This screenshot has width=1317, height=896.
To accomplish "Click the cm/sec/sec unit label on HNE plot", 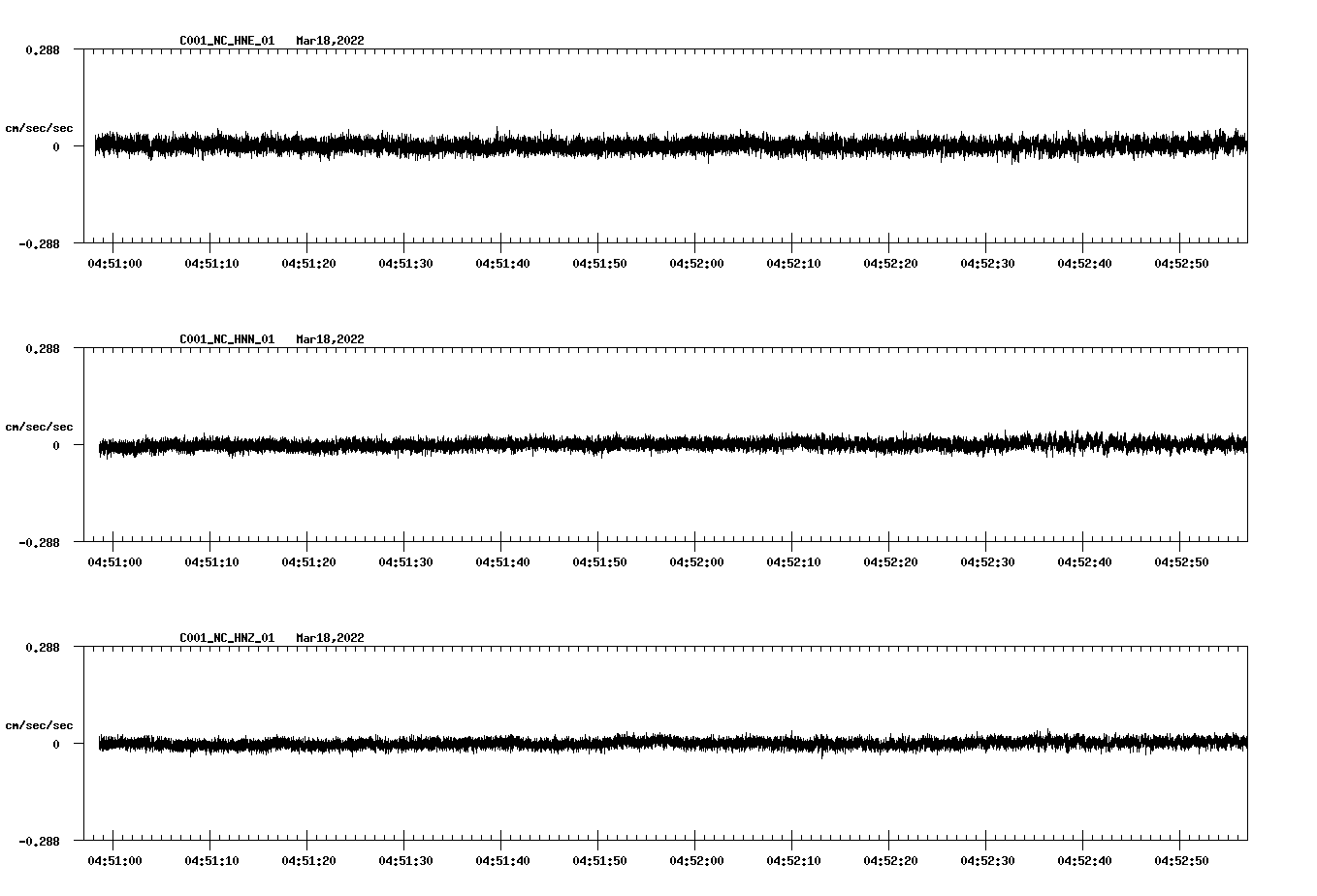I will point(40,128).
